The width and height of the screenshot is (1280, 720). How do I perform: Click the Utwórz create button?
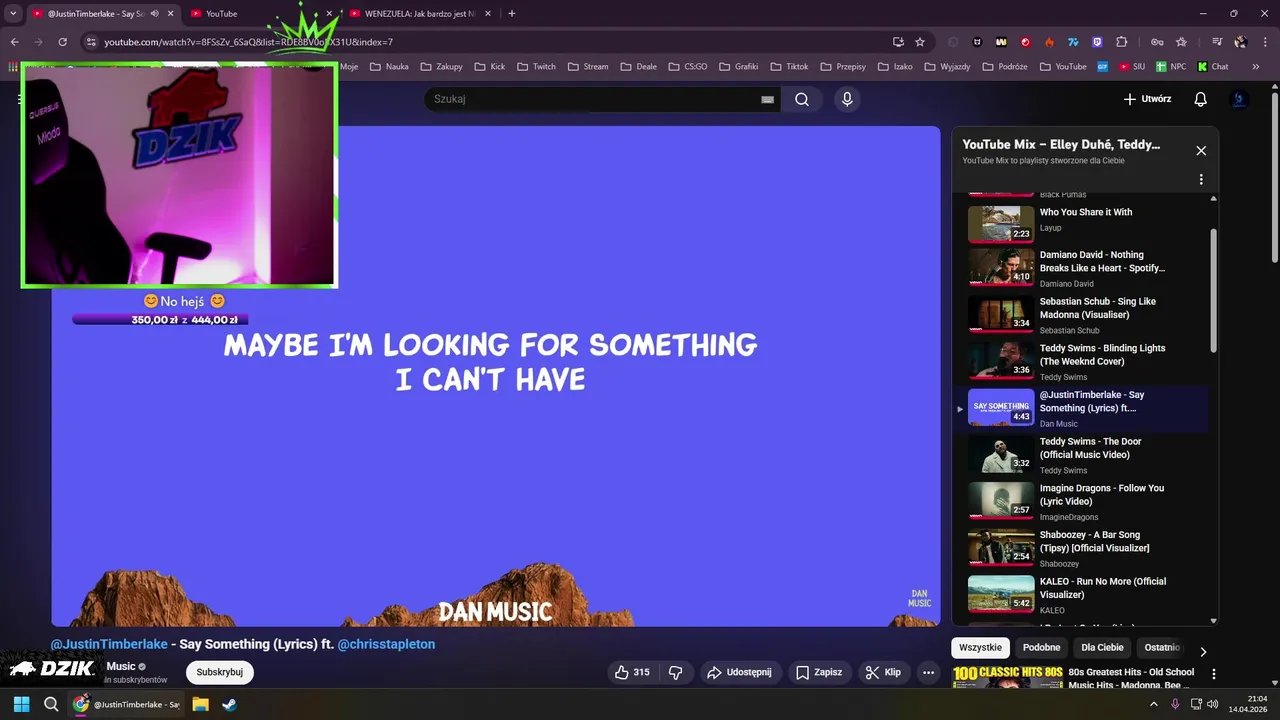click(x=1147, y=99)
